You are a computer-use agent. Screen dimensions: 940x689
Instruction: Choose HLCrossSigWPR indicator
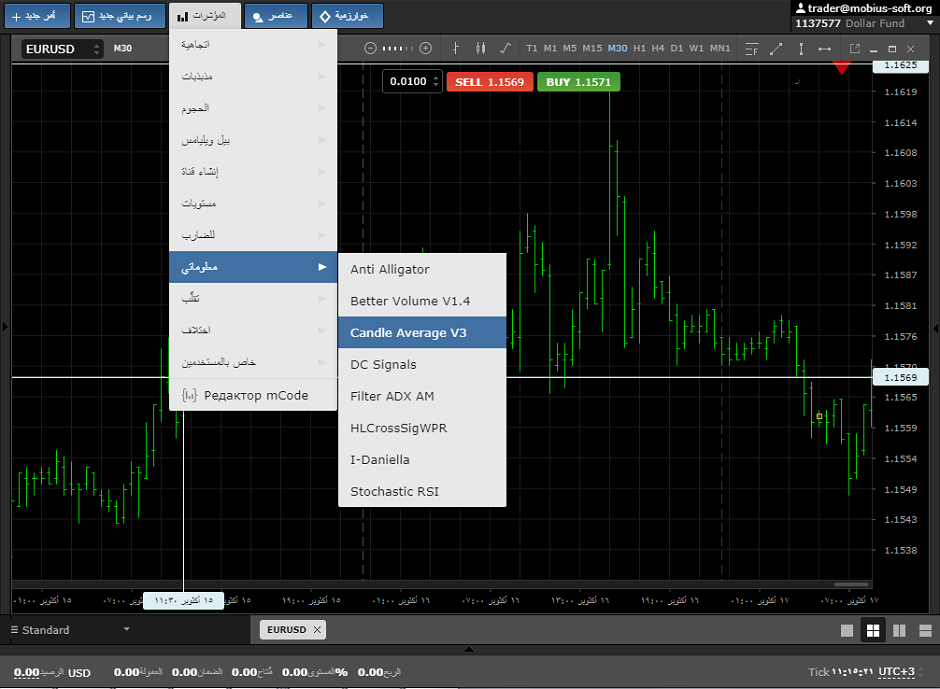[422, 428]
